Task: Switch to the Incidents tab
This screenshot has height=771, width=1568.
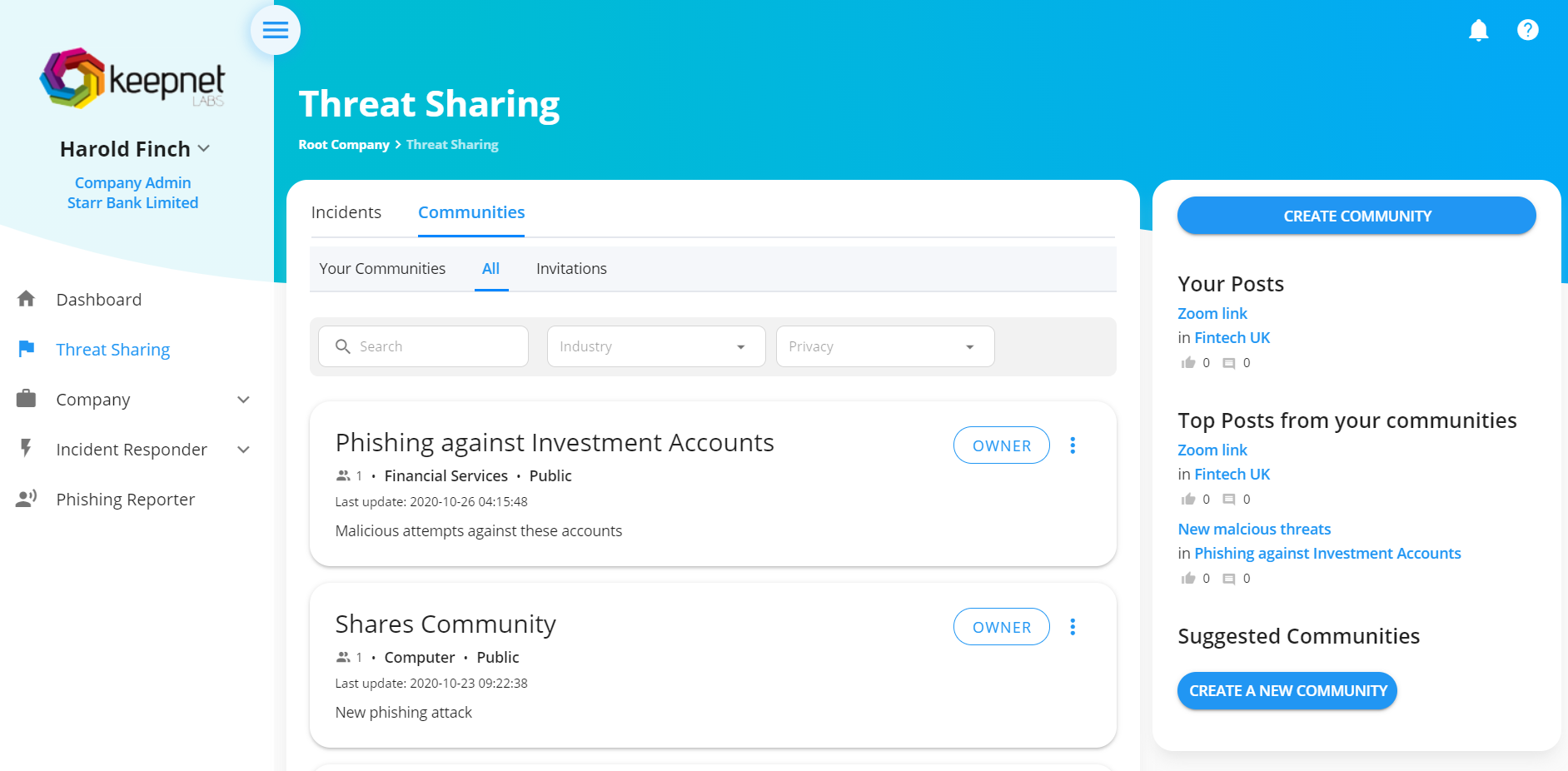Action: pyautogui.click(x=346, y=212)
